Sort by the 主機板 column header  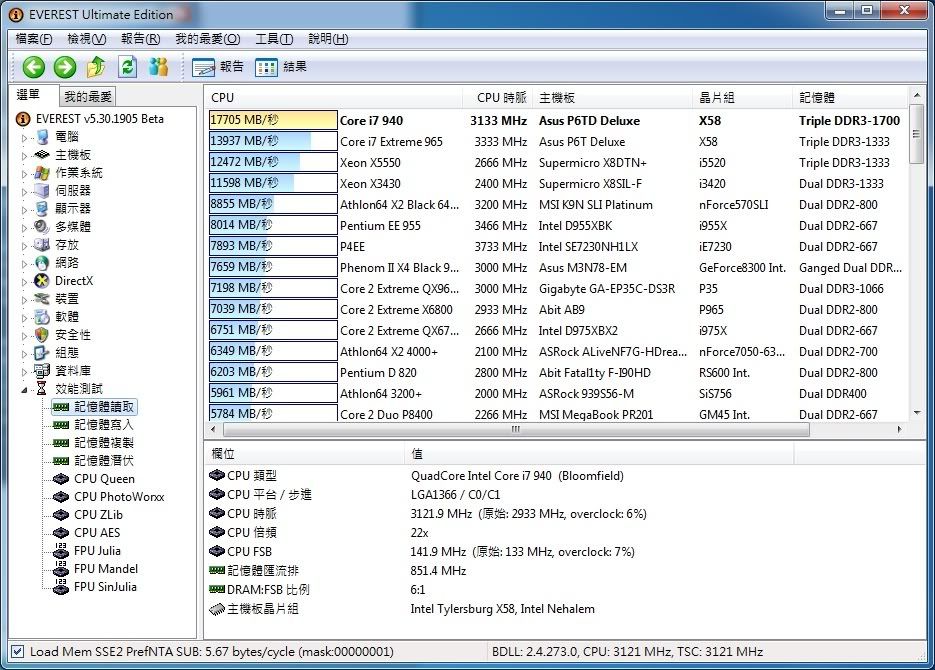(612, 98)
